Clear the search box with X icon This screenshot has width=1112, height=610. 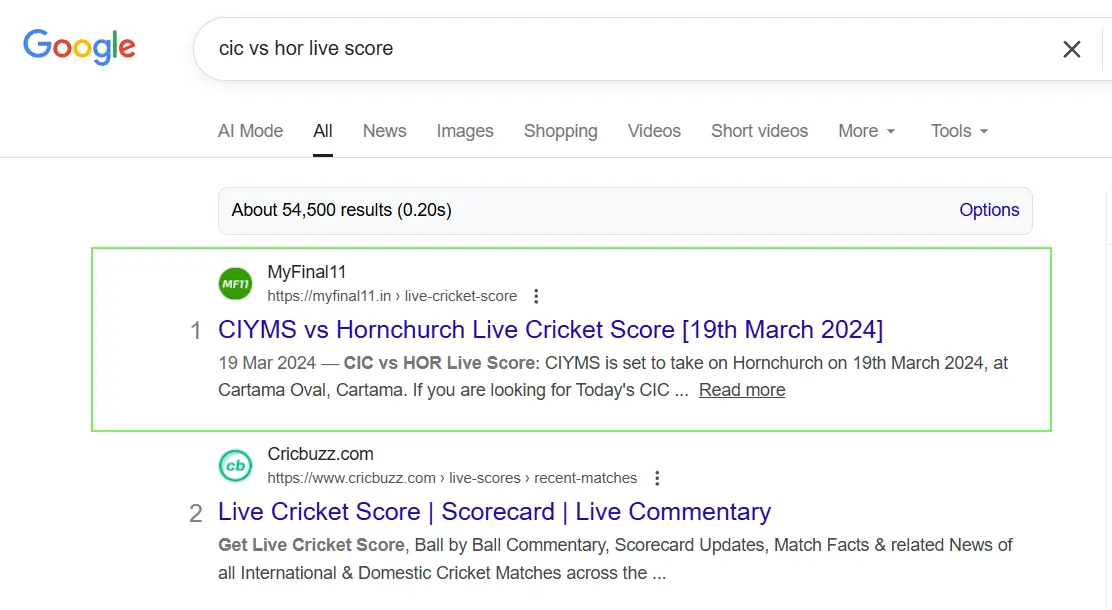click(x=1071, y=49)
